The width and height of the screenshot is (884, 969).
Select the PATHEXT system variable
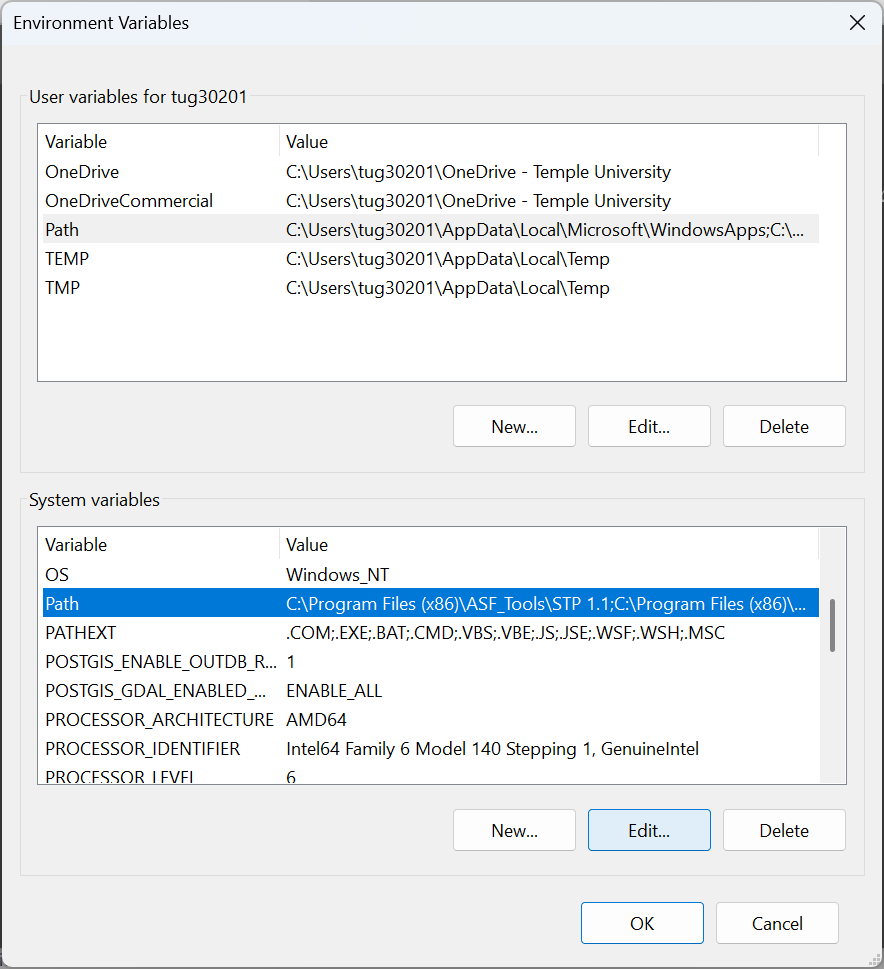click(81, 633)
